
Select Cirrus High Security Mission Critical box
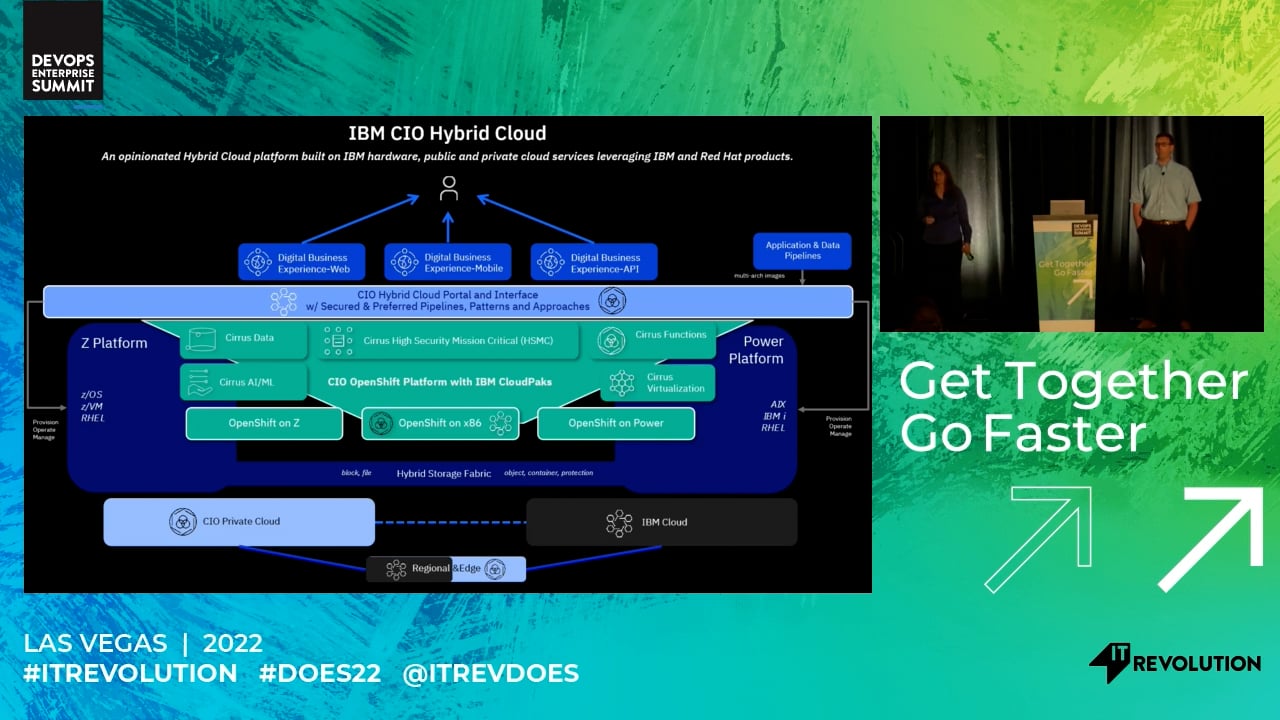tap(449, 341)
